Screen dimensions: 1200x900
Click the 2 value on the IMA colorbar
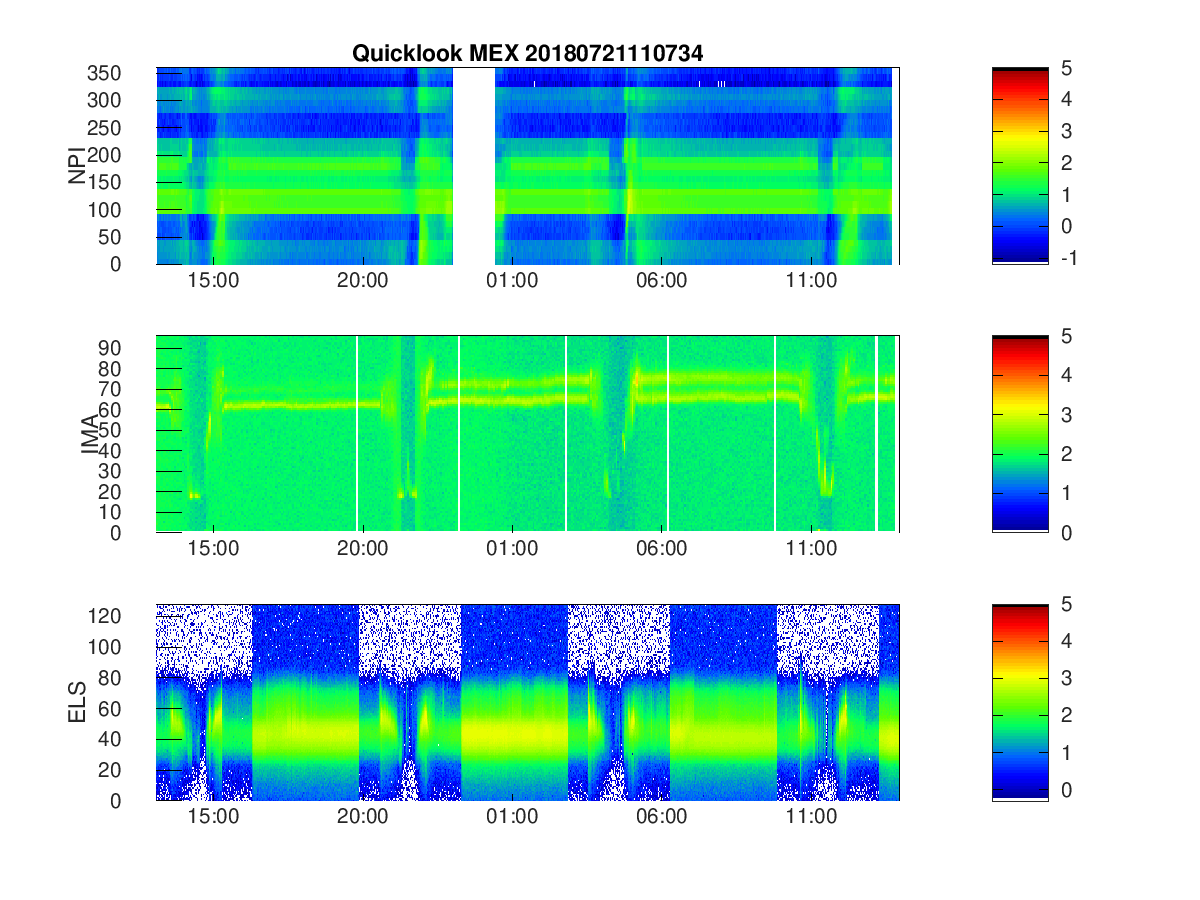(1068, 454)
